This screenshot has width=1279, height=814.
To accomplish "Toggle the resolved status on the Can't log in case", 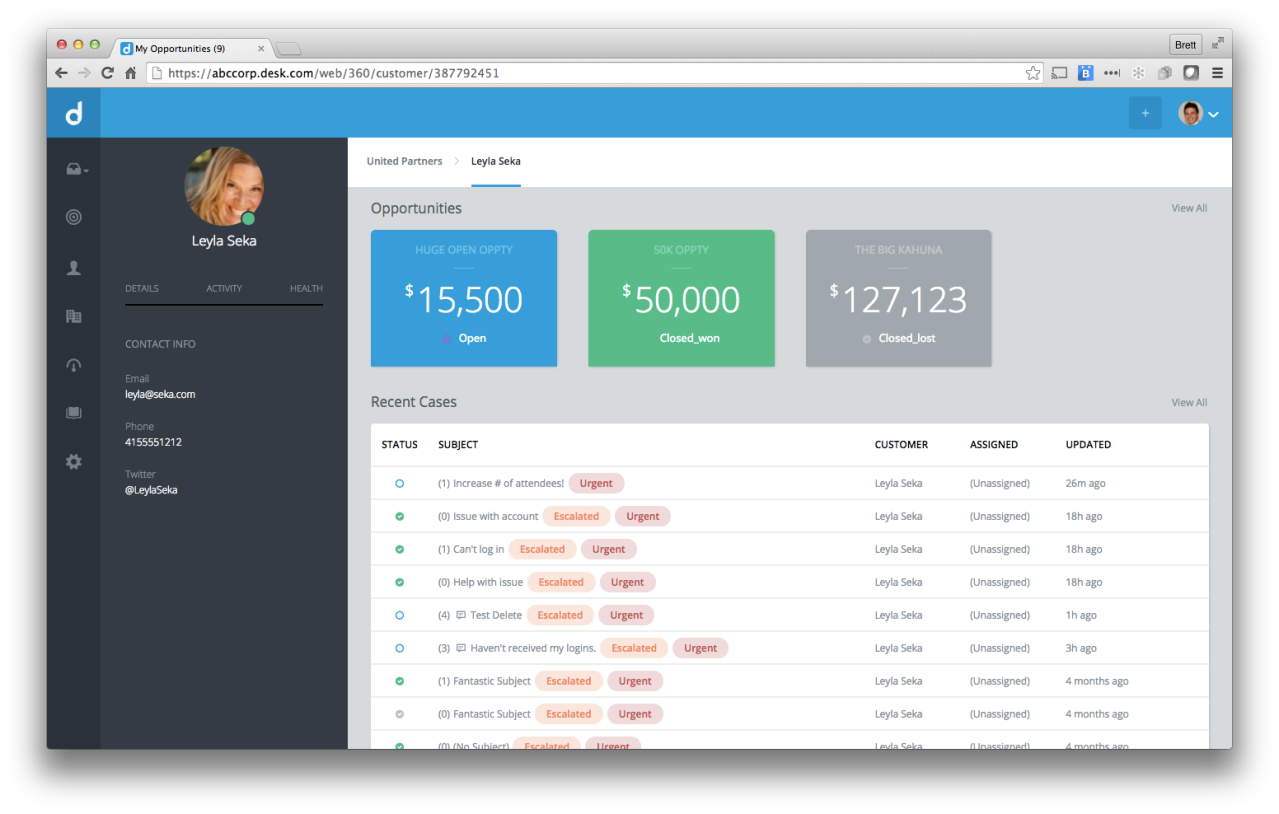I will (x=399, y=548).
